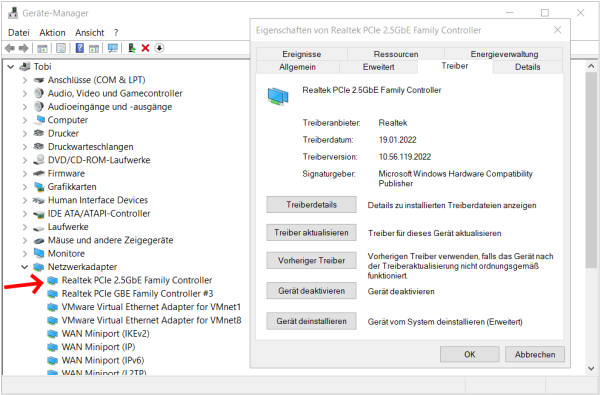Click the red X uninstall device icon
The width and height of the screenshot is (600, 395).
pos(145,48)
